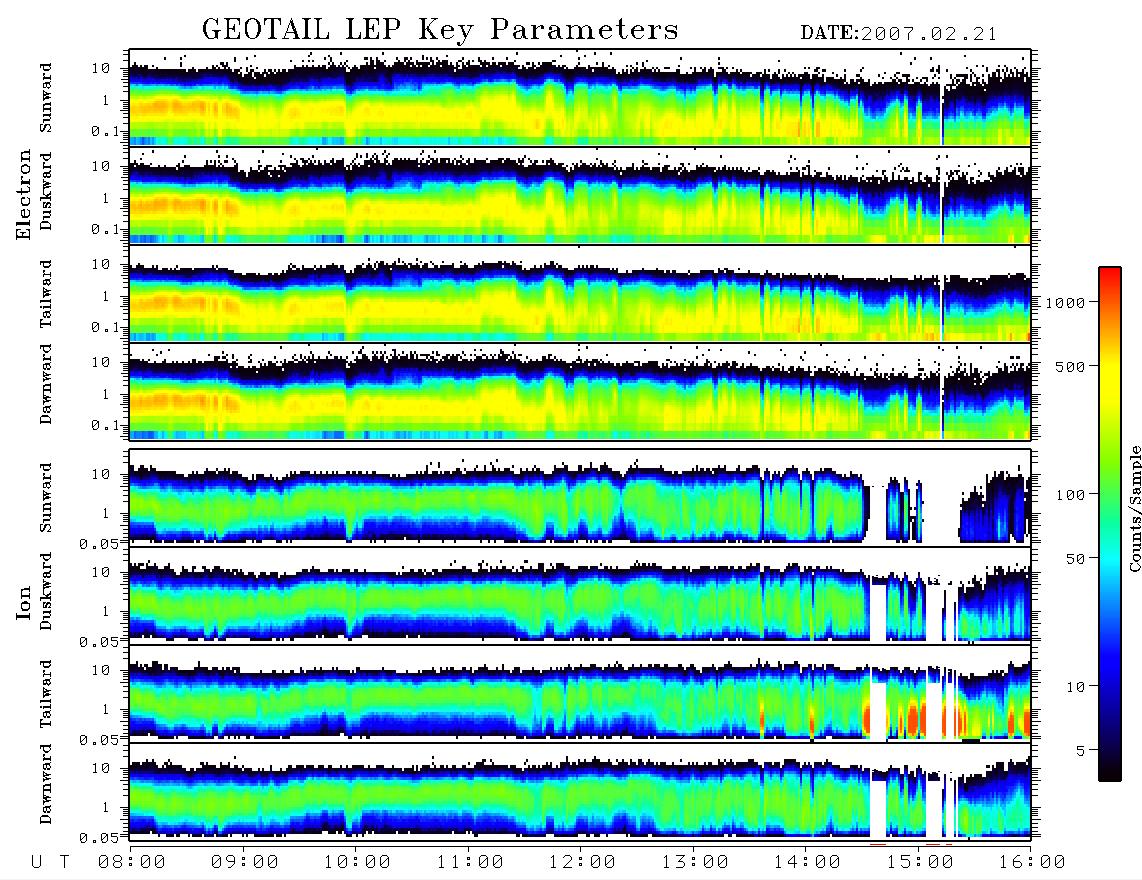Image resolution: width=1142 pixels, height=880 pixels.
Task: Click the 50 tick label on color bar
Action: (x=1075, y=559)
